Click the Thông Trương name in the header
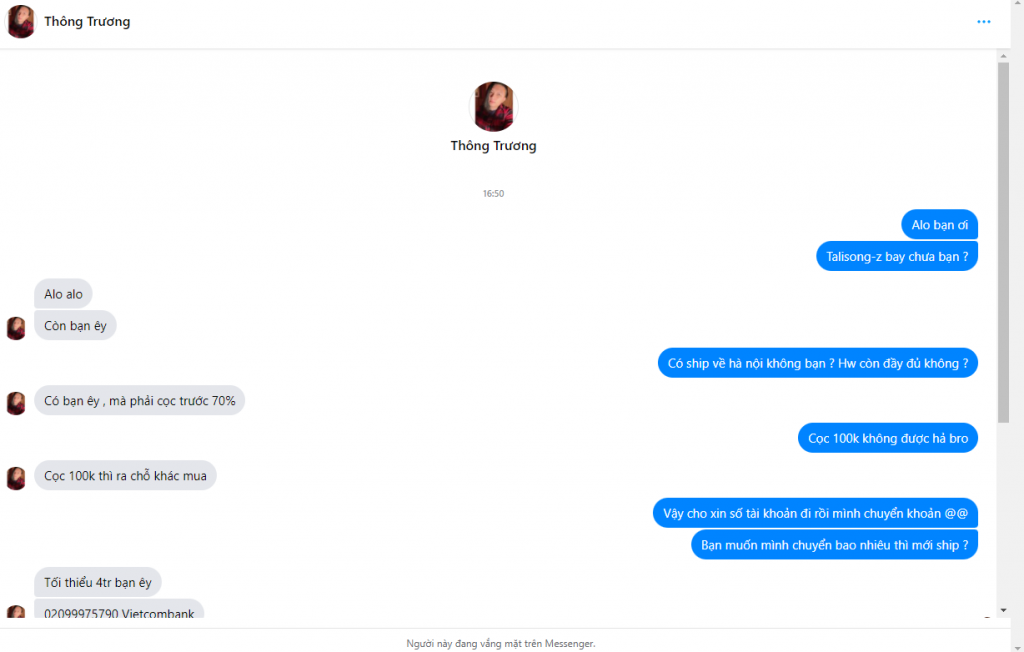The height and width of the screenshot is (652, 1024). (x=87, y=22)
